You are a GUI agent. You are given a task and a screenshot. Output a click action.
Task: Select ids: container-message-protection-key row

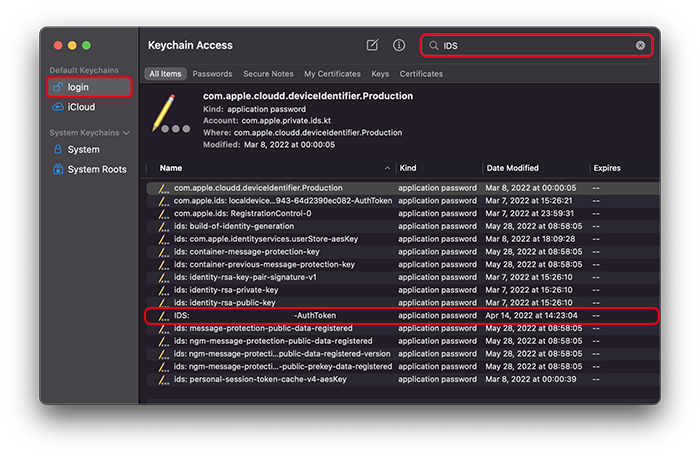coord(403,252)
